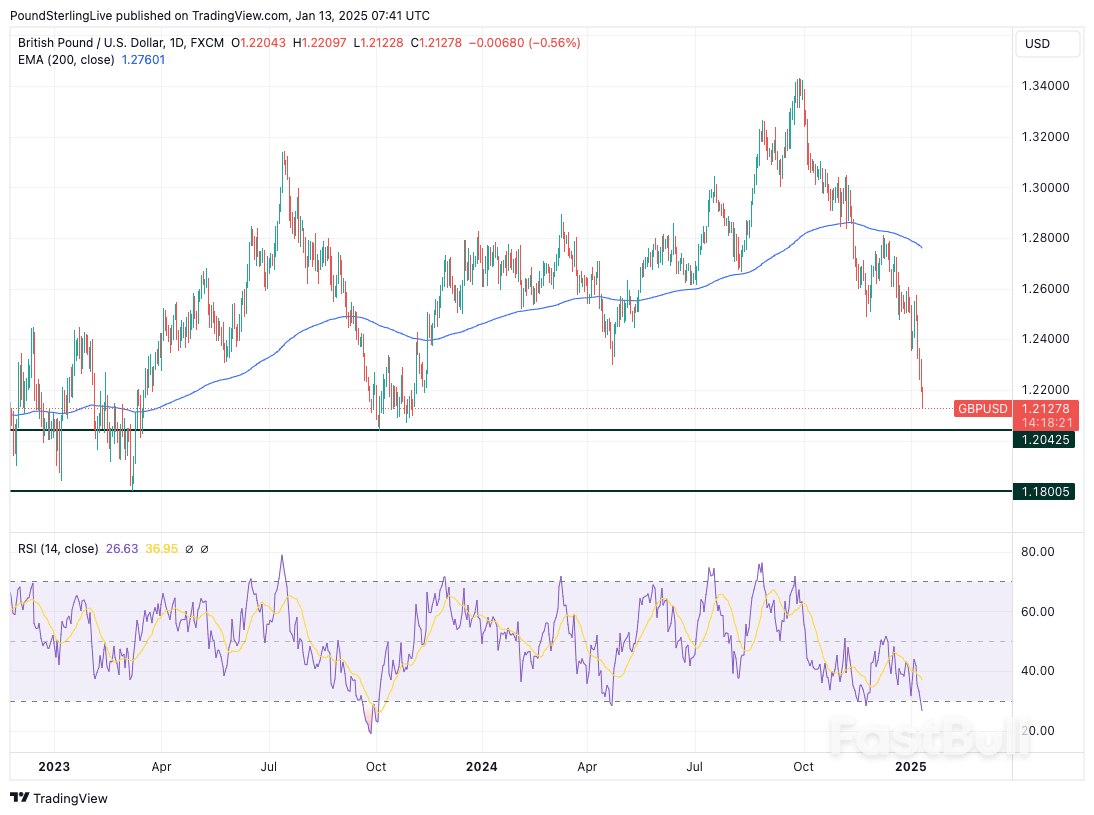
Task: Click the purple RSI reading 26.63
Action: (x=122, y=548)
